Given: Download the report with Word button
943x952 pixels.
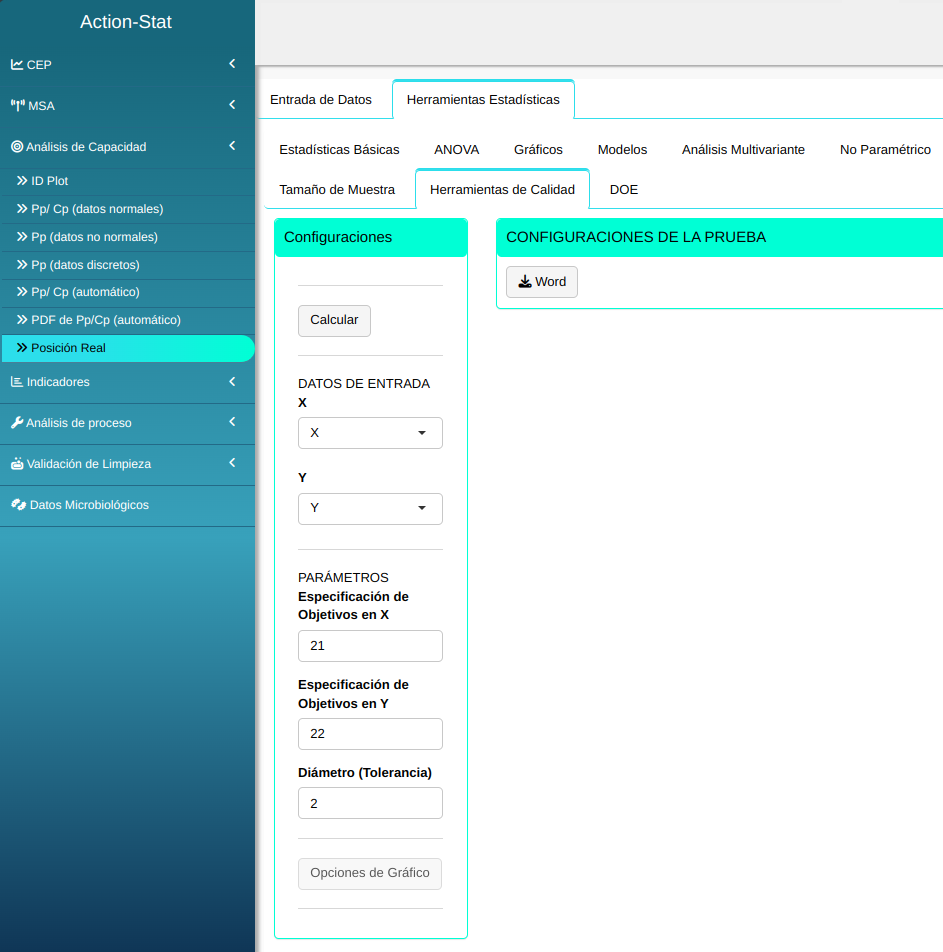Looking at the screenshot, I should point(542,282).
